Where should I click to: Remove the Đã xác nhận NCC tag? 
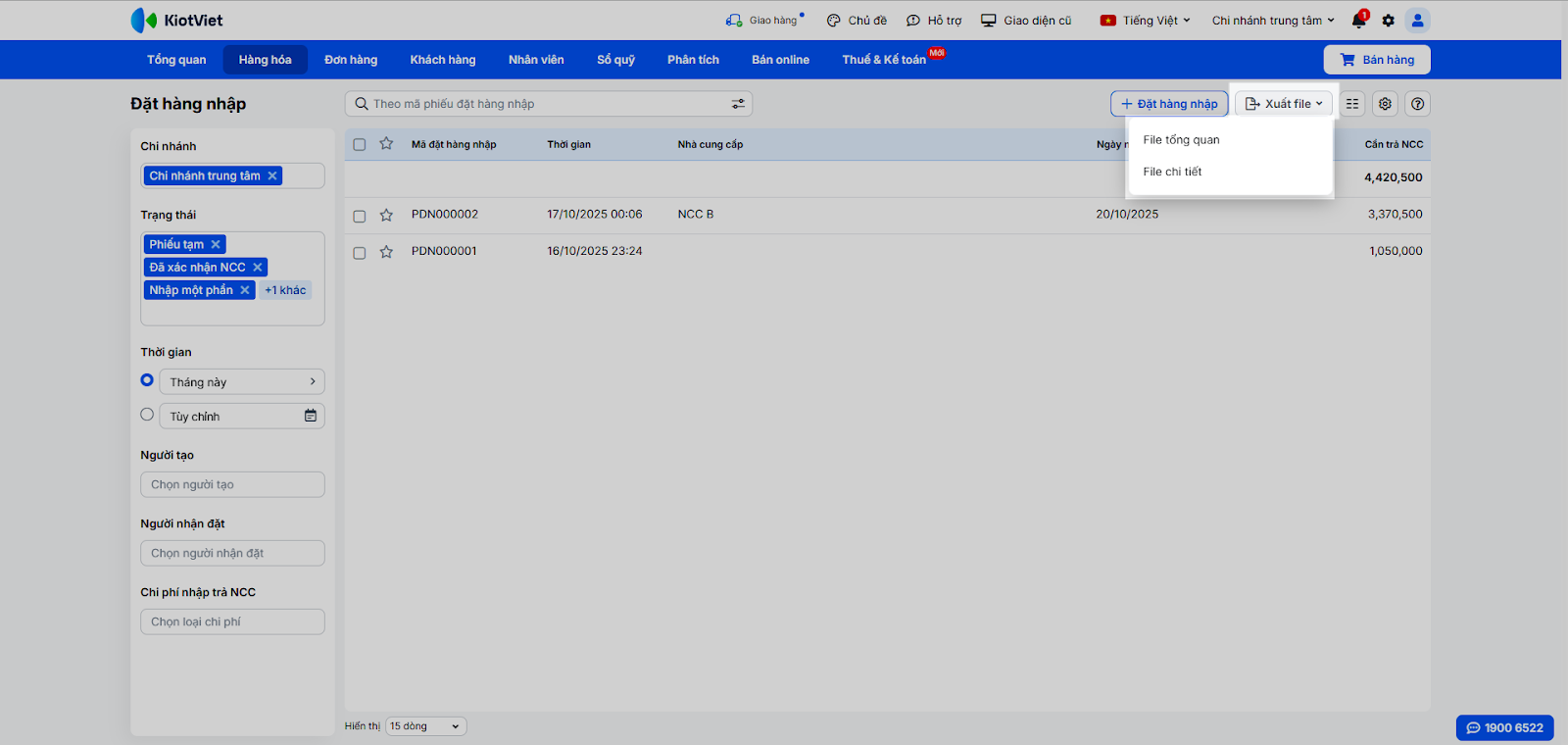point(258,267)
